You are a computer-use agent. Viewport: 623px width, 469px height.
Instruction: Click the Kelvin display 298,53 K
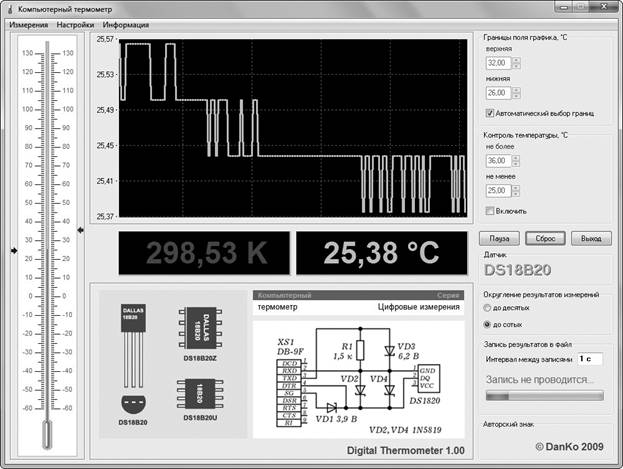pos(204,253)
